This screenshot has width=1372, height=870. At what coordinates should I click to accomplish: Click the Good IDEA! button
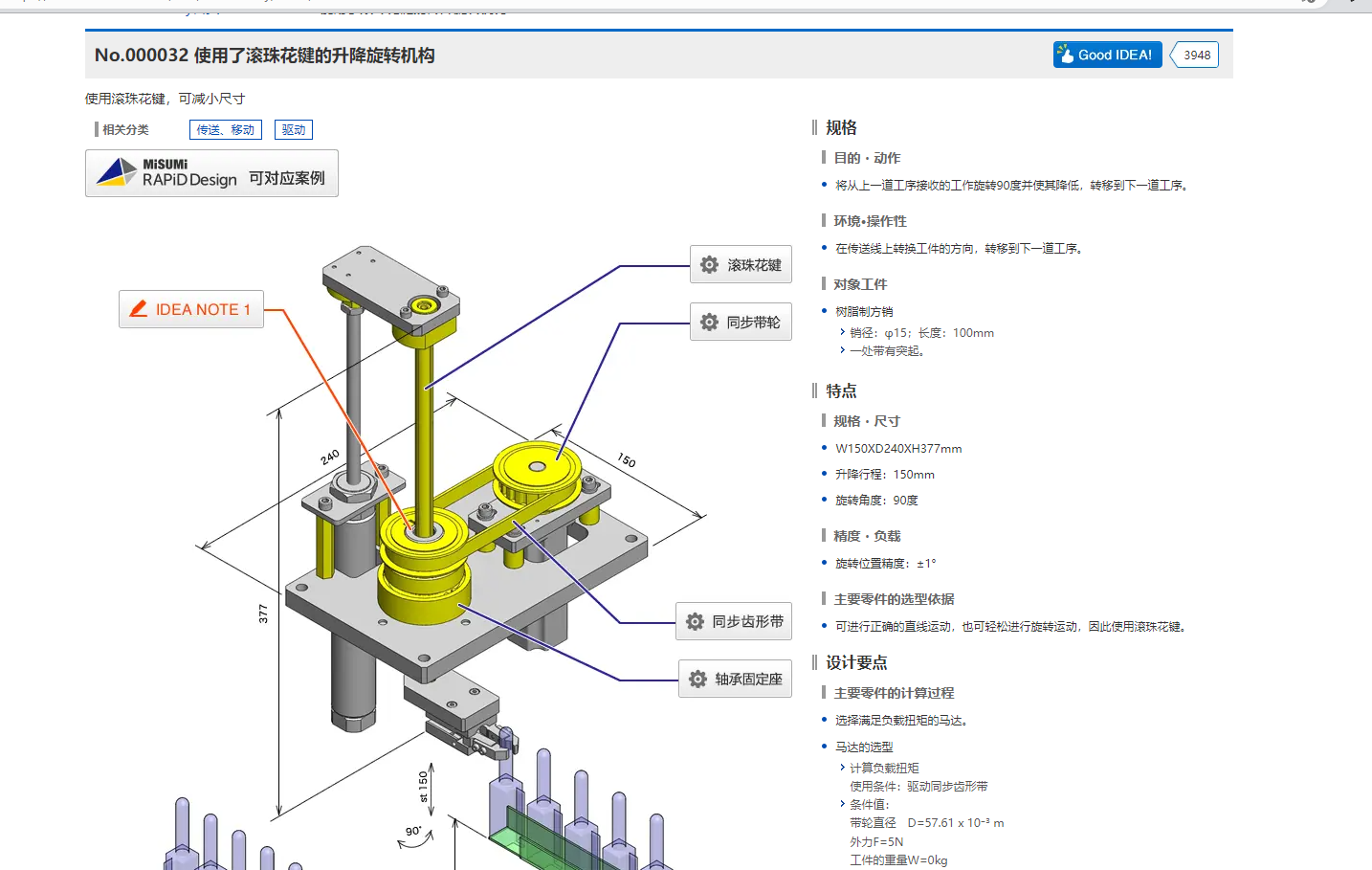tap(1107, 55)
